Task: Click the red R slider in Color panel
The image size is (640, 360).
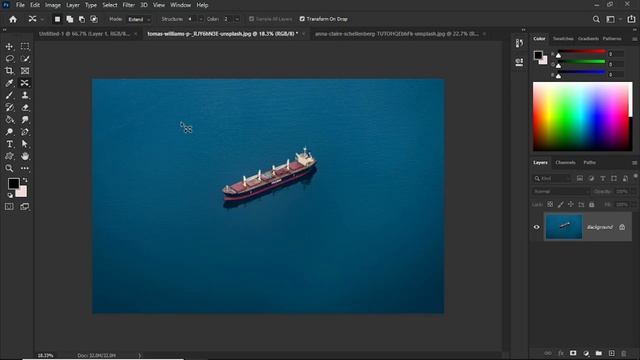Action: click(582, 52)
